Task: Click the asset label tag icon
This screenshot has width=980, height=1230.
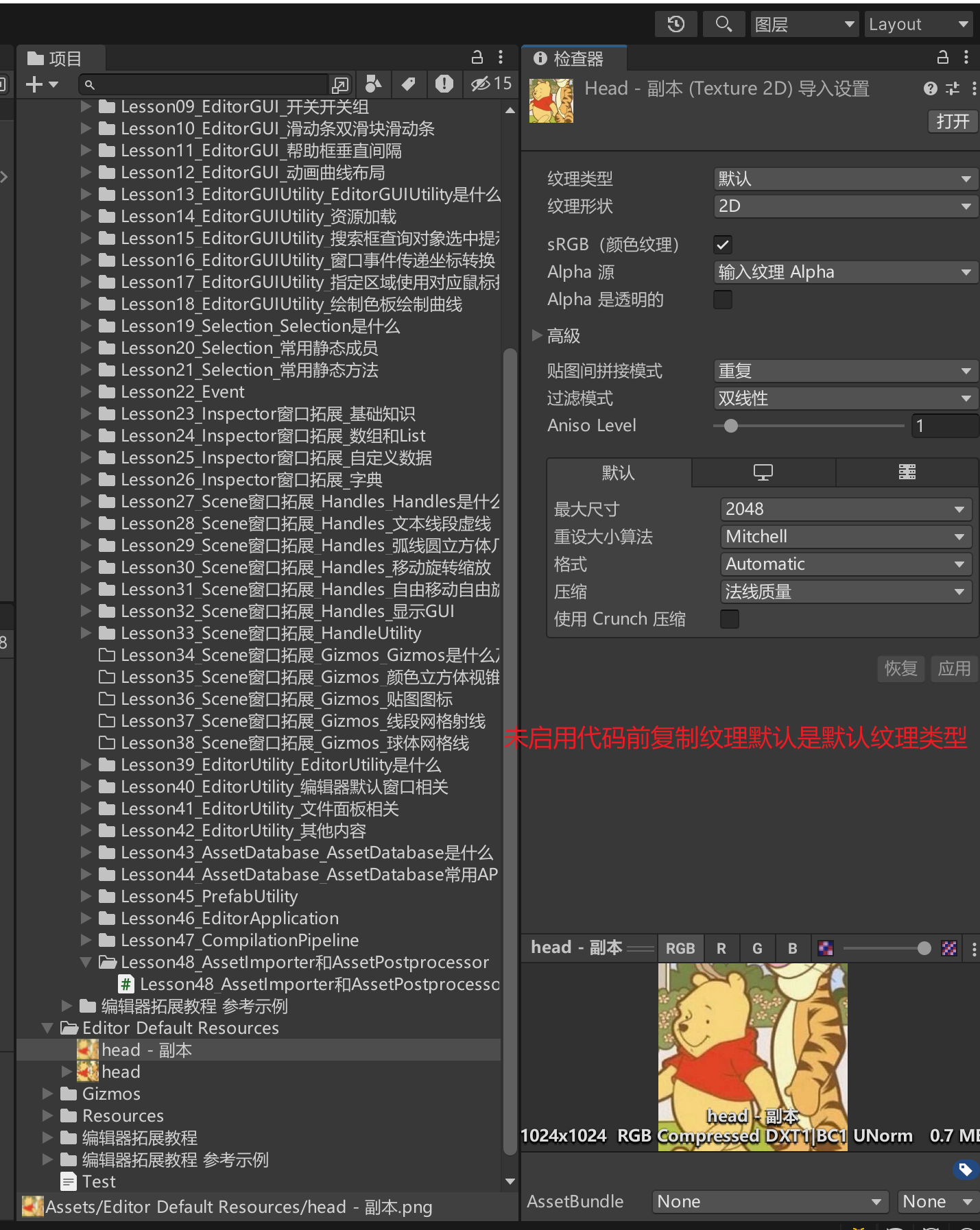Action: (x=965, y=1170)
